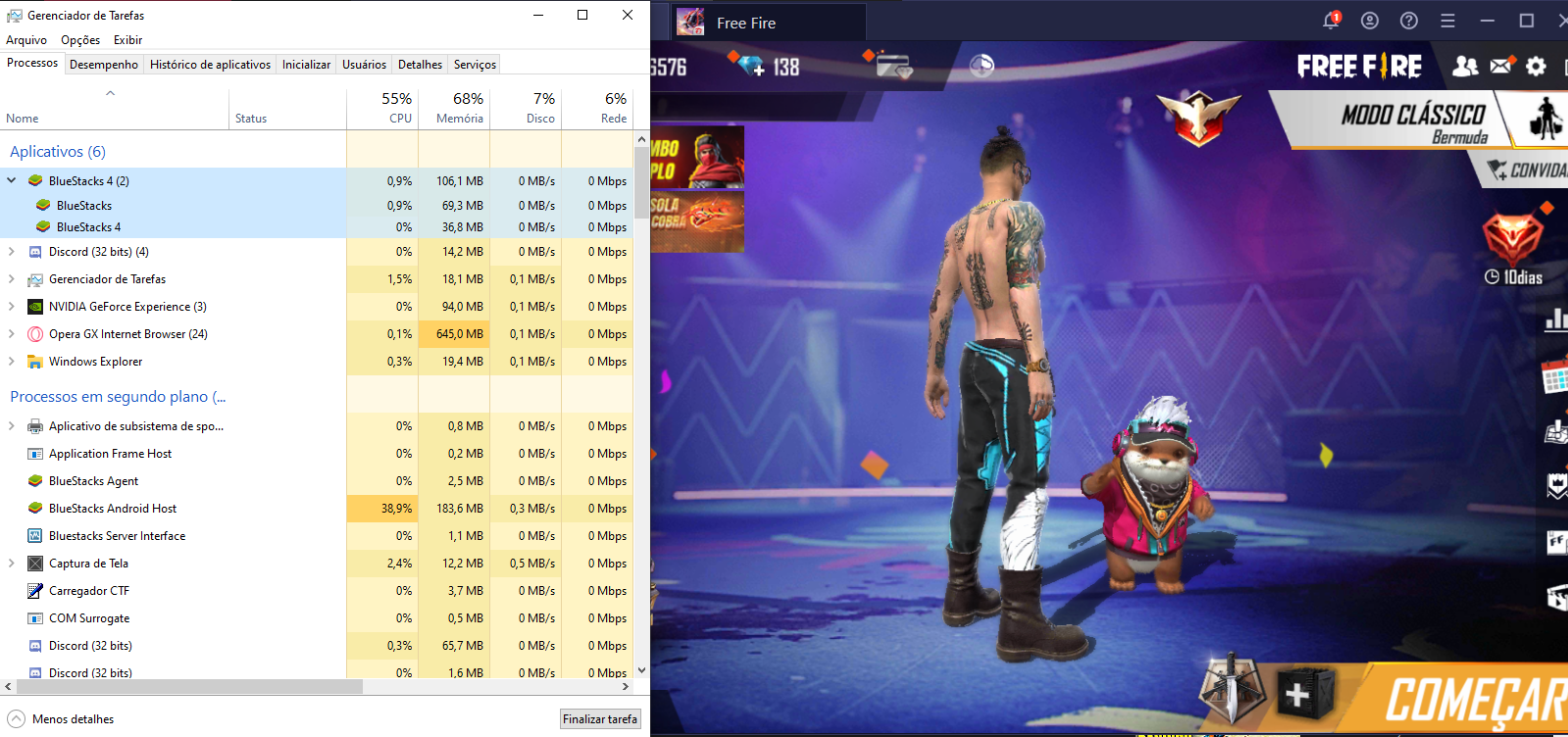Expand Captura de Tela process
Screen dimensions: 1568x737
coord(12,564)
